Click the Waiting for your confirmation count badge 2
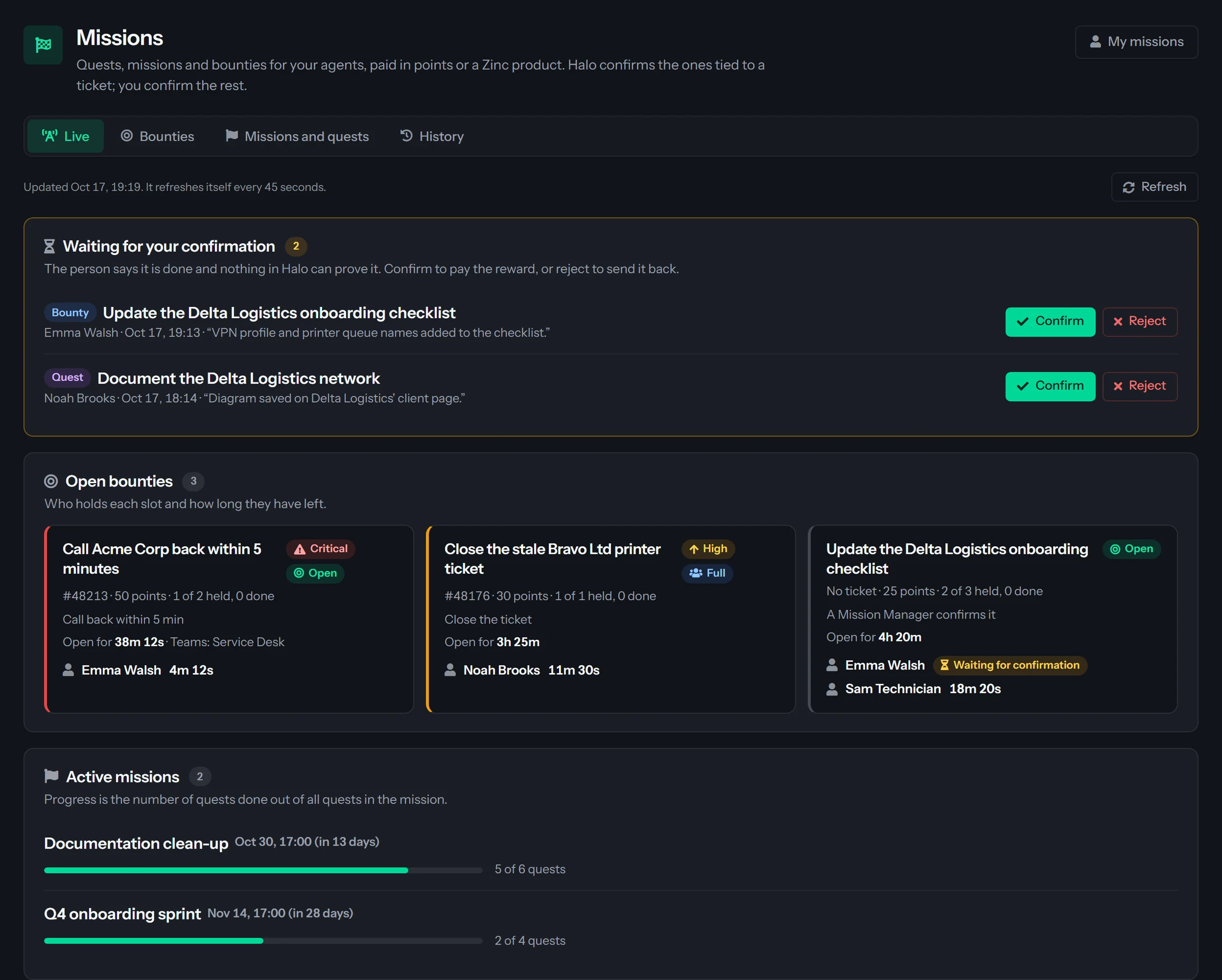Image resolution: width=1222 pixels, height=980 pixels. (296, 246)
